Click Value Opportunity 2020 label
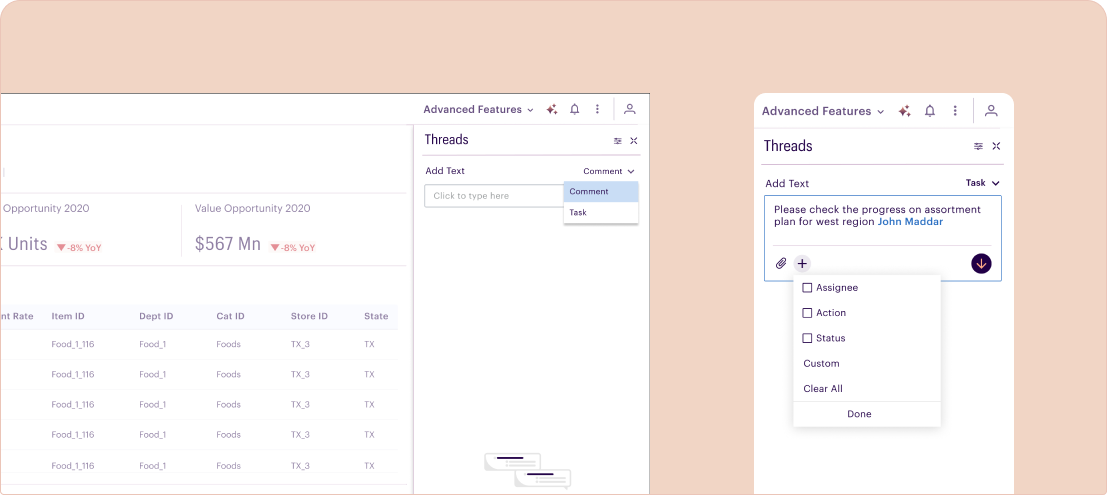The image size is (1107, 495). click(253, 208)
